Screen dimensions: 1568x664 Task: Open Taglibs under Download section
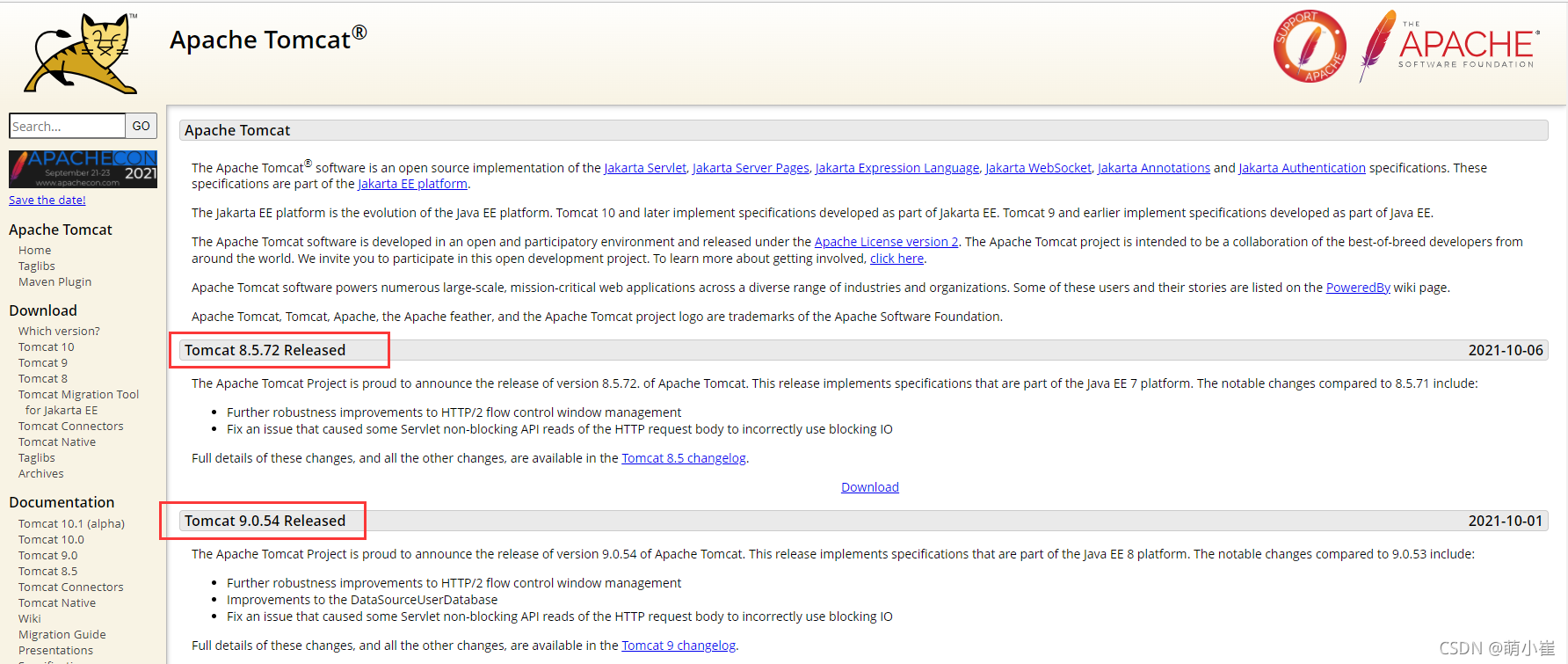37,458
